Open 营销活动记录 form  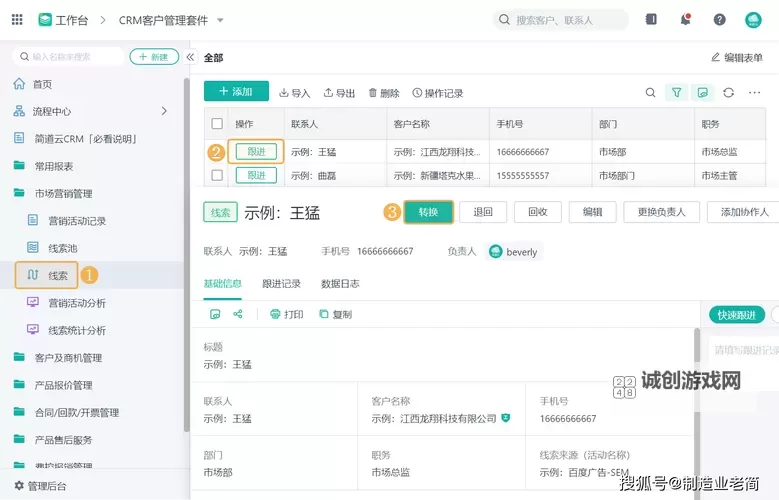pyautogui.click(x=77, y=221)
